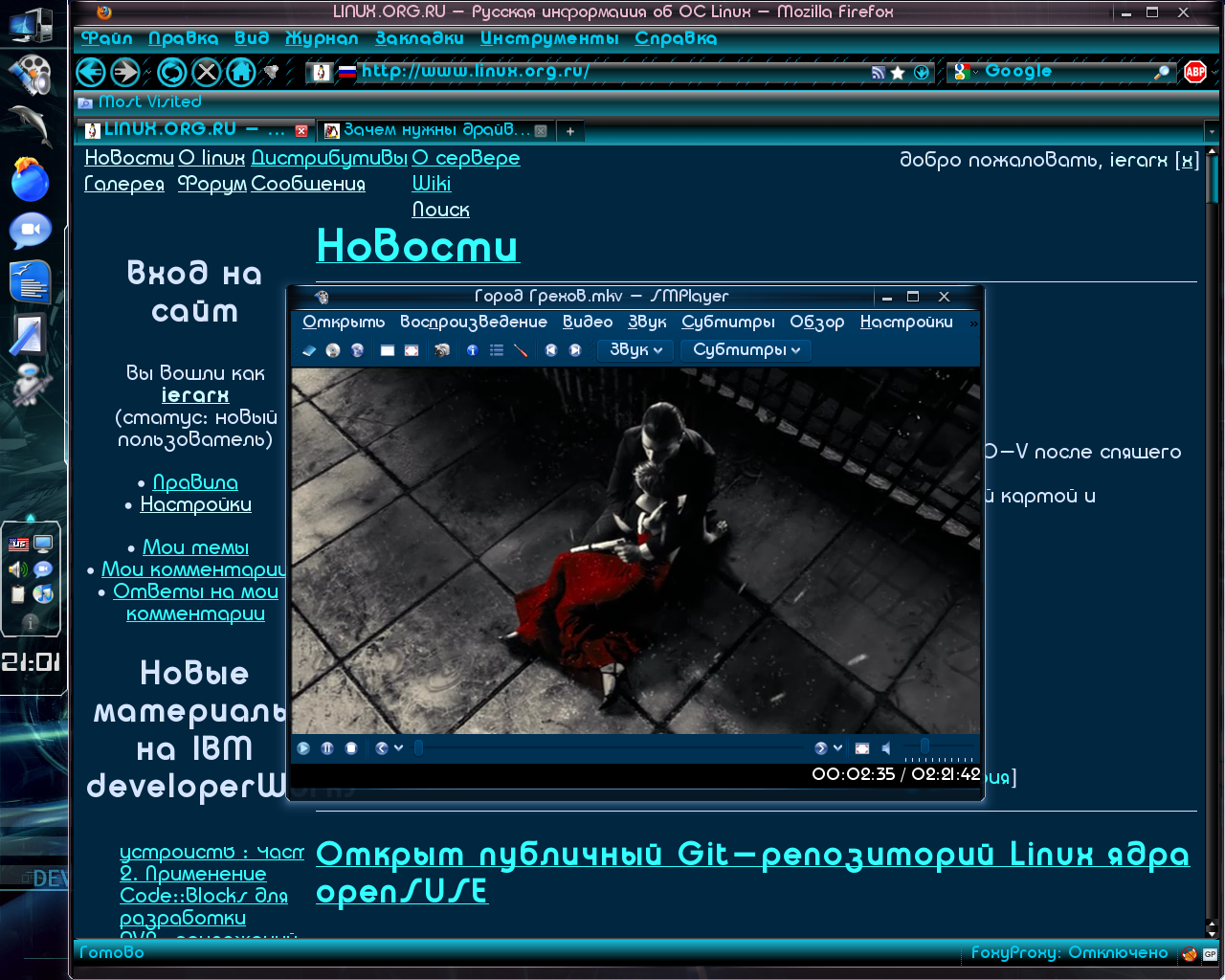Open the RSS feed icon in address bar

pos(878,73)
